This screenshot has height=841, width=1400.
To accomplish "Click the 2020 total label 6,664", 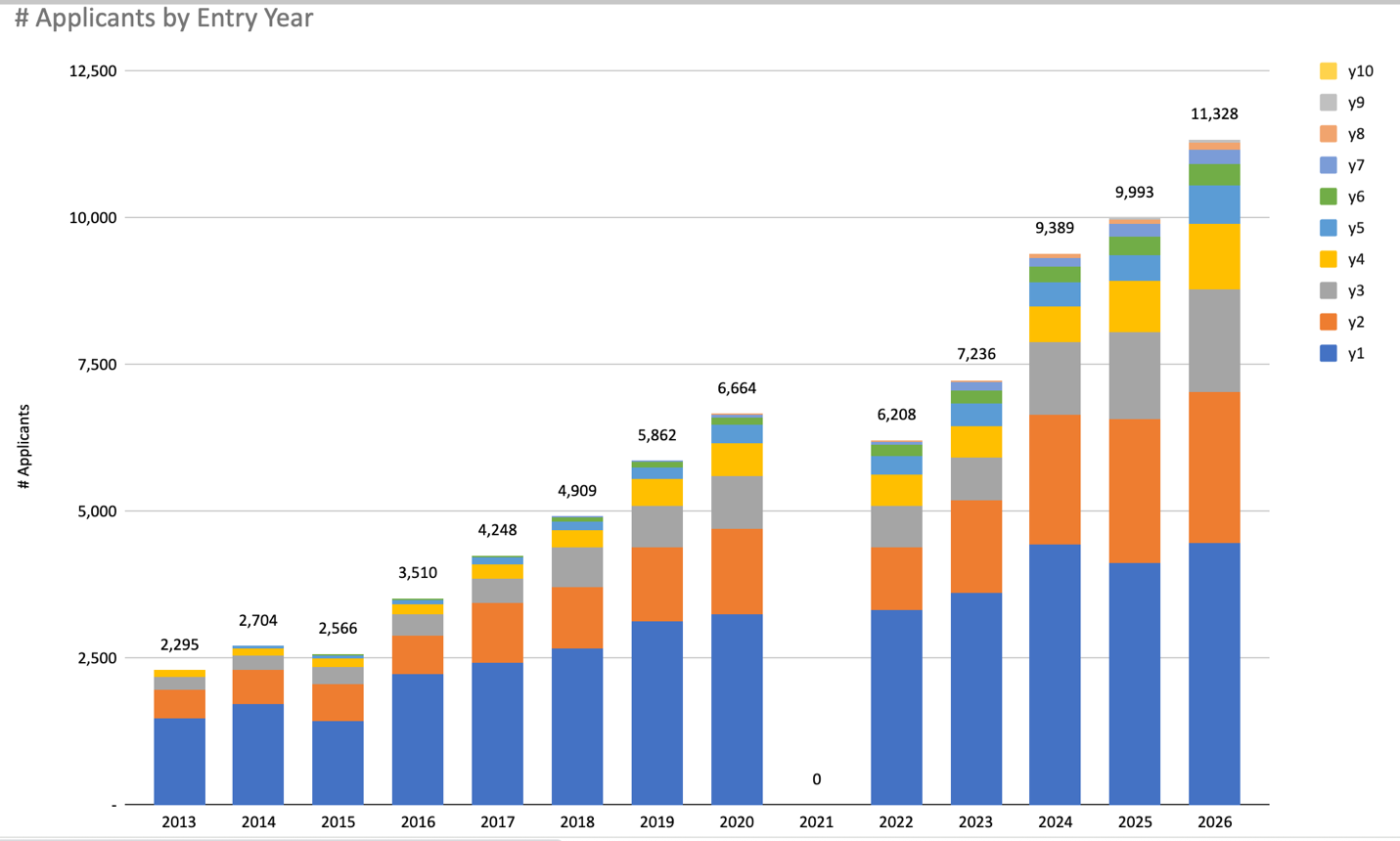I will pyautogui.click(x=737, y=388).
